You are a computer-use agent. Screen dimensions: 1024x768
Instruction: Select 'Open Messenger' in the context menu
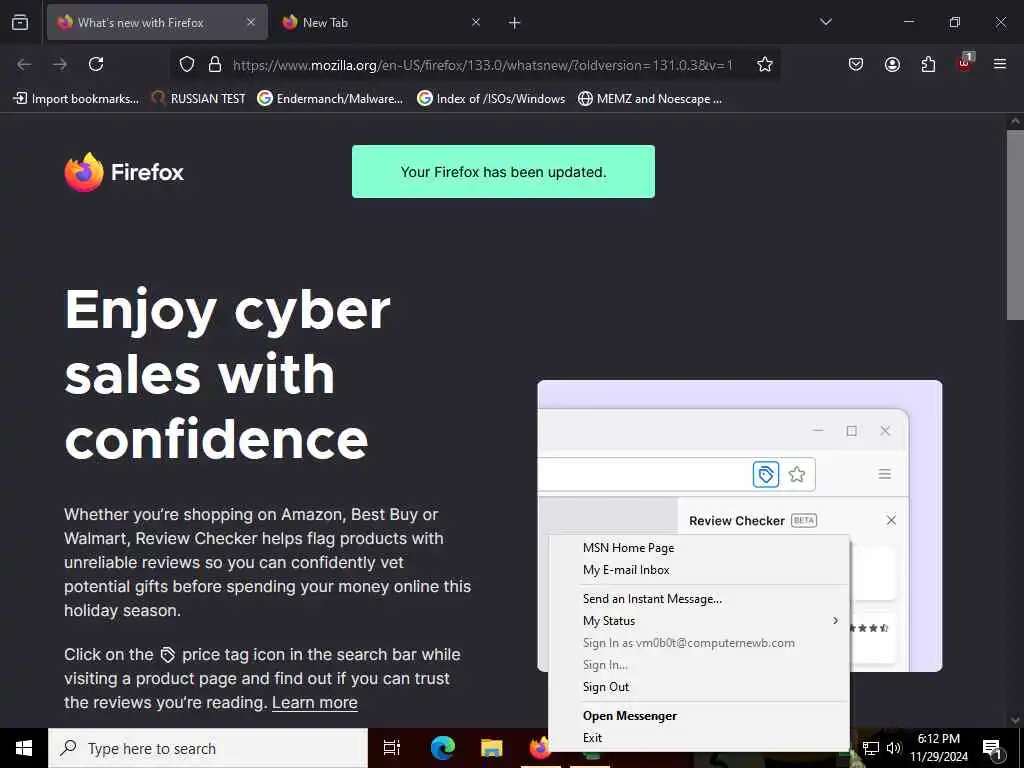tap(699, 716)
